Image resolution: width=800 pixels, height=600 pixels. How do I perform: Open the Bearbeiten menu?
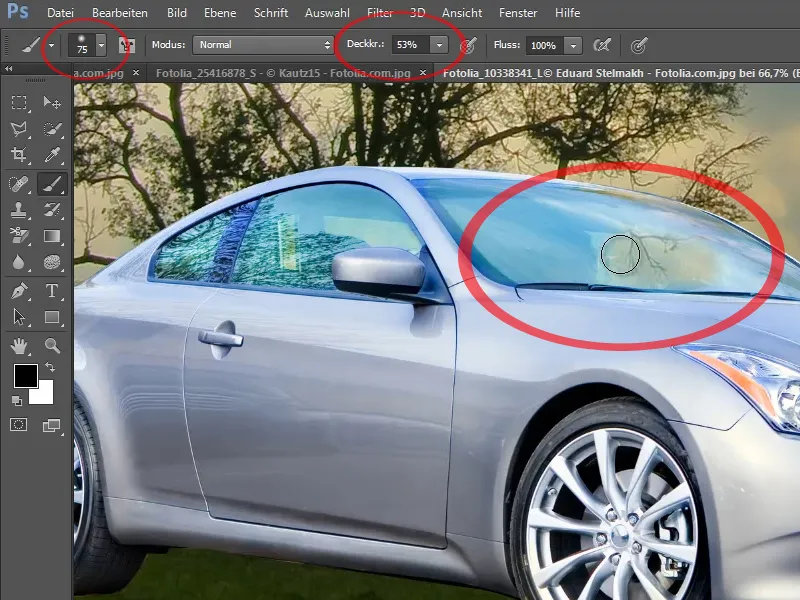[120, 13]
